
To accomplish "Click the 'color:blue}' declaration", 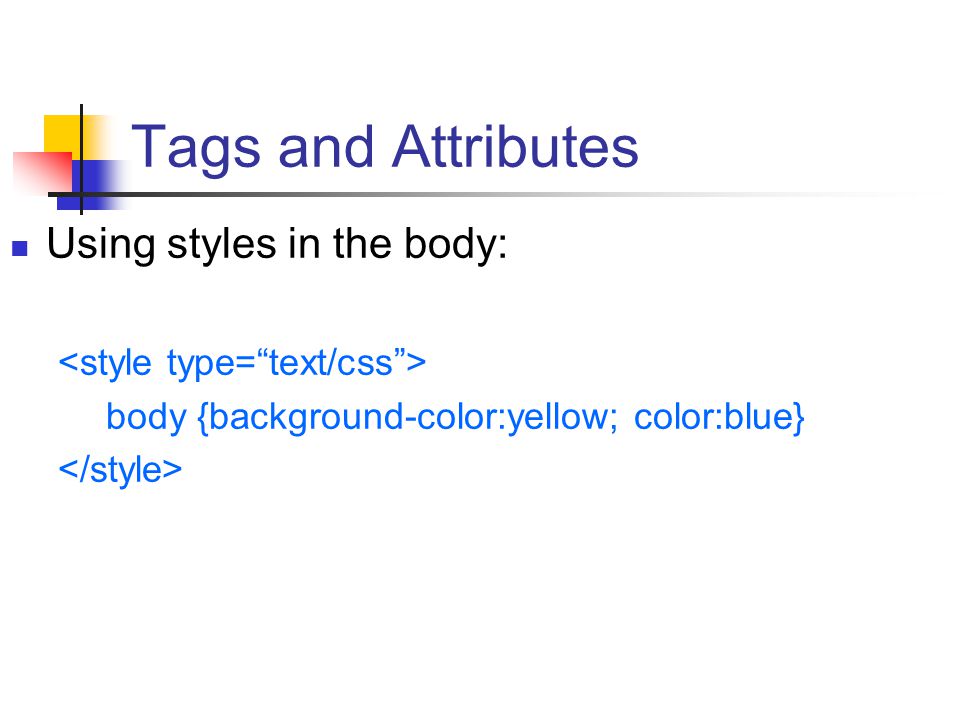I will click(719, 418).
